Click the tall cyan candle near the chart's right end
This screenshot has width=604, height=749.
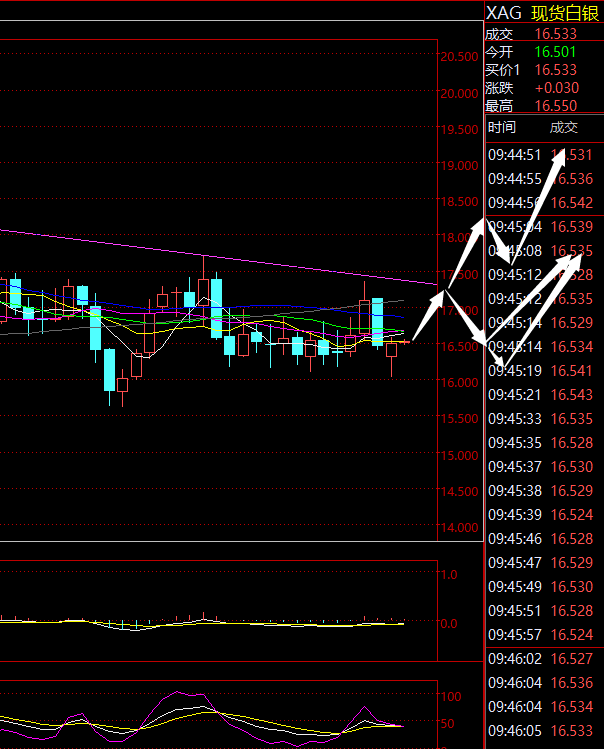[377, 321]
